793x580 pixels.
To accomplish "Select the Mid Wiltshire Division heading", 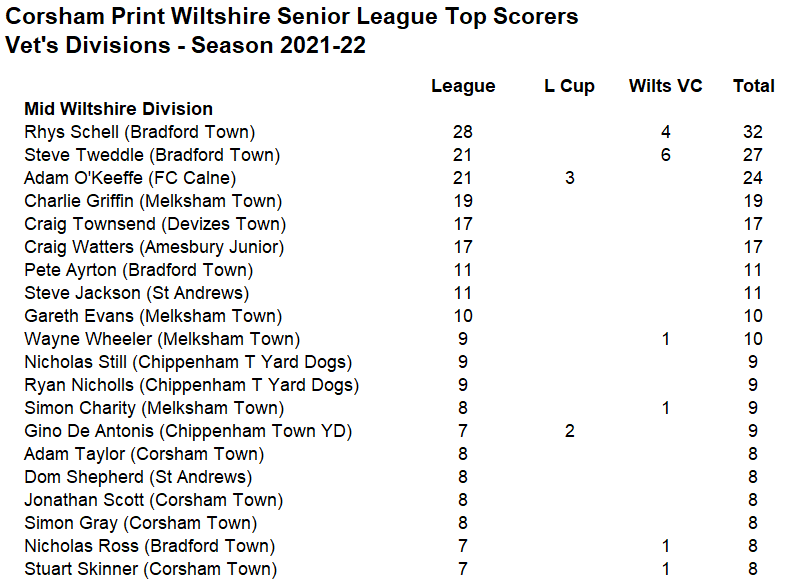I will [118, 109].
